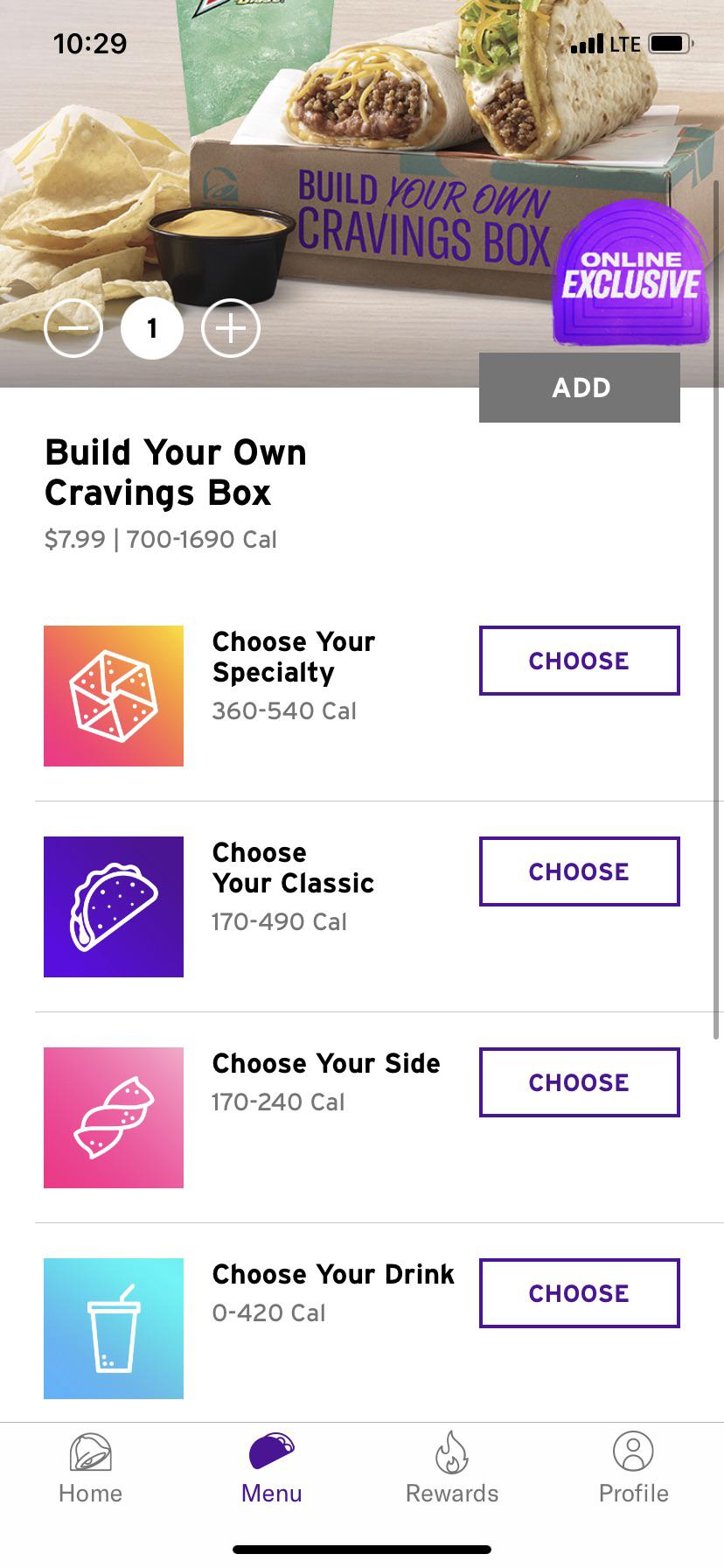Tap the minus quantity button
724x1568 pixels.
click(x=73, y=328)
